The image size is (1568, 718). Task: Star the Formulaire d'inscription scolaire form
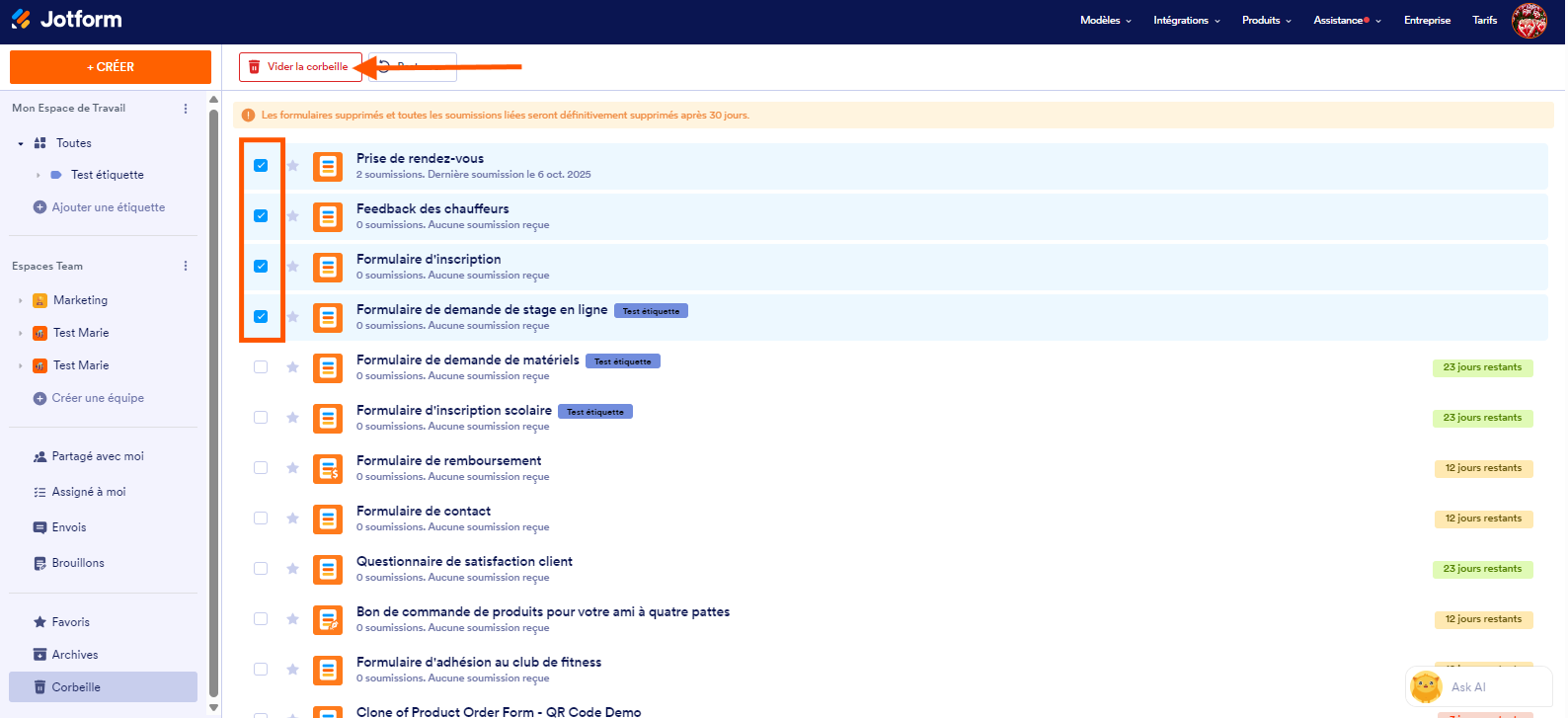click(x=293, y=418)
